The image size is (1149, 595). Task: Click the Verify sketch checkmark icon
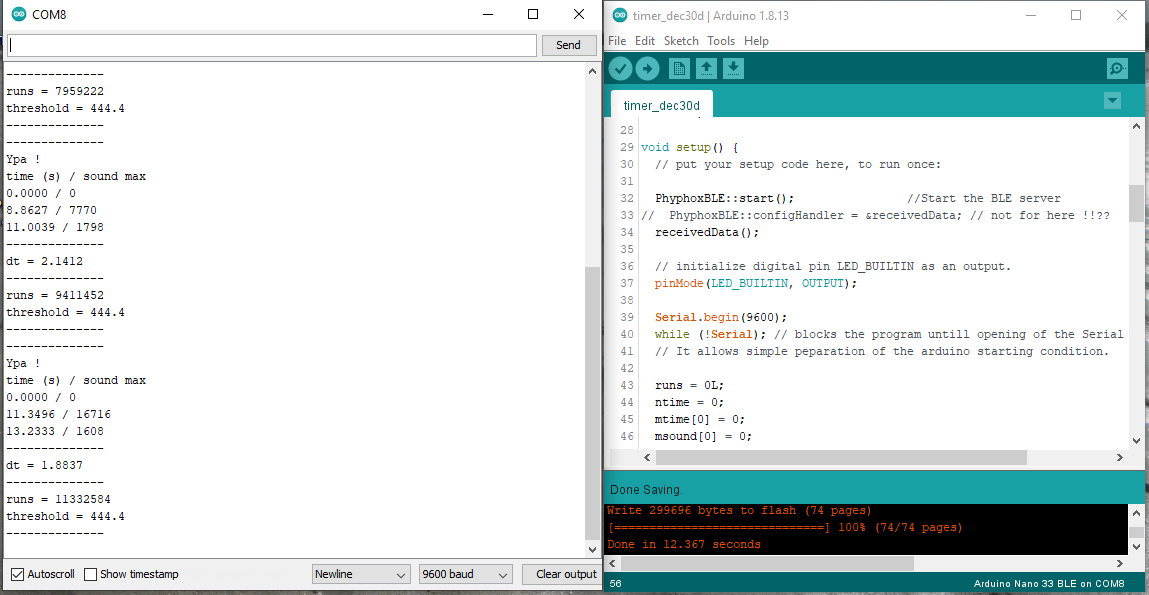coord(620,68)
